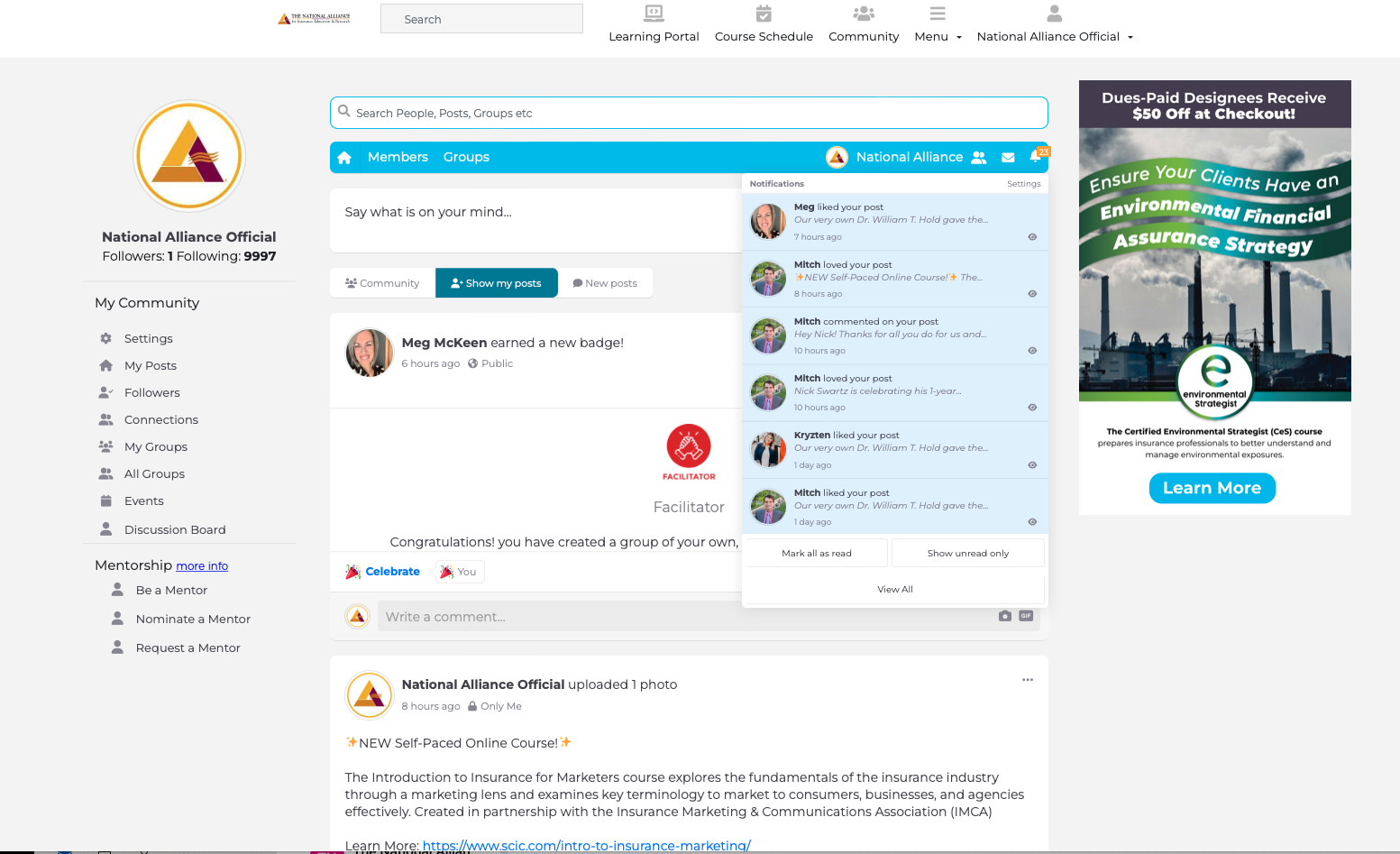Click Mark all as read button
The image size is (1400, 854).
click(817, 553)
